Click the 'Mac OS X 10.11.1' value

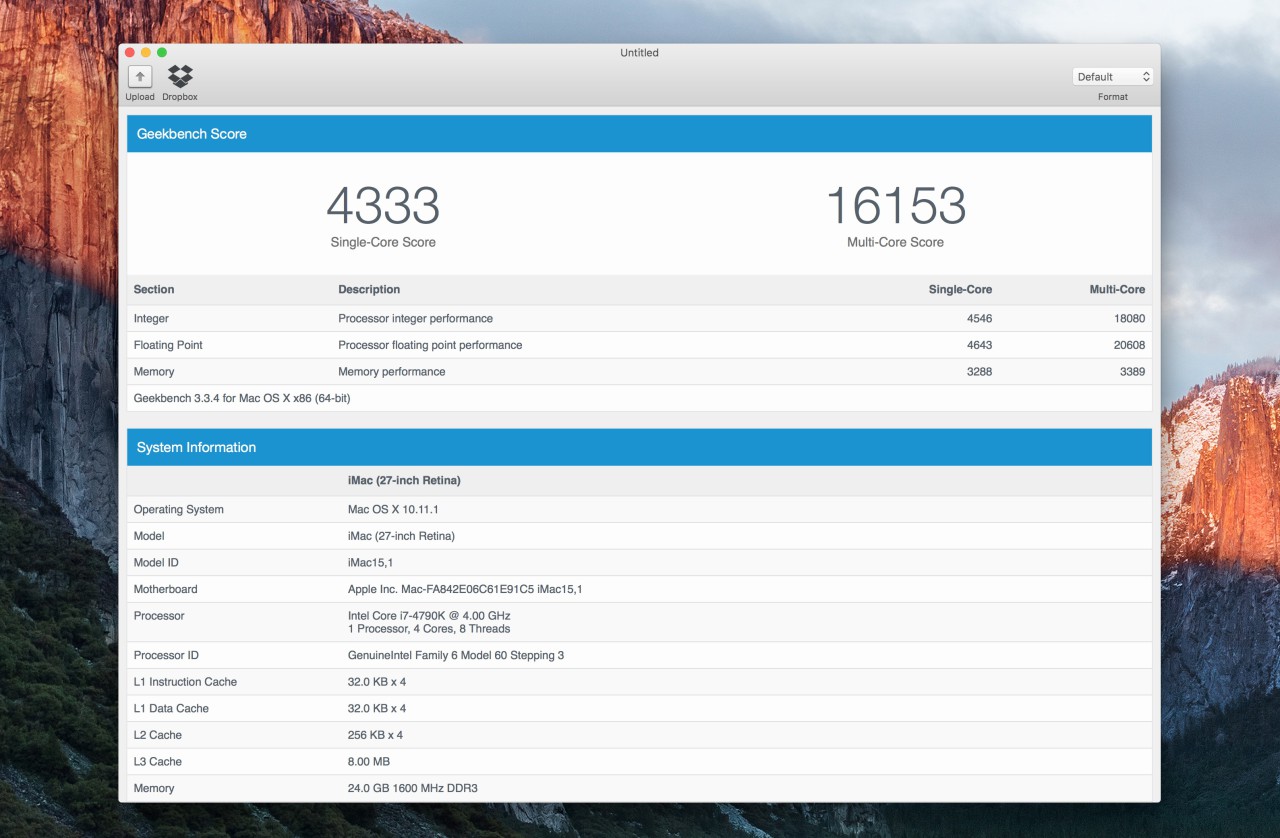[393, 510]
